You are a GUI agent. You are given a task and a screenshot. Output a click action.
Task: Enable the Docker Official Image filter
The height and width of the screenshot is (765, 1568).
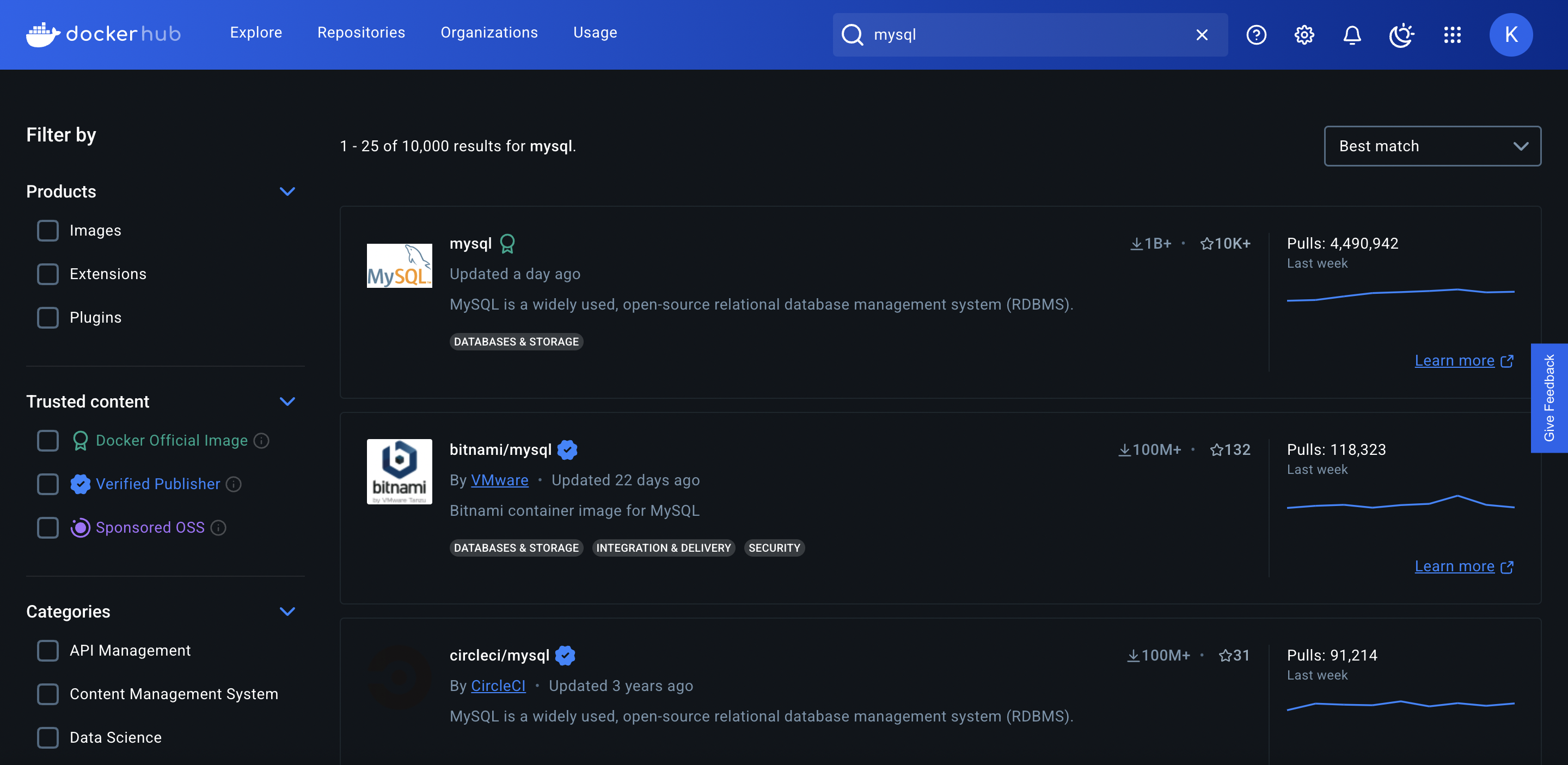tap(47, 440)
